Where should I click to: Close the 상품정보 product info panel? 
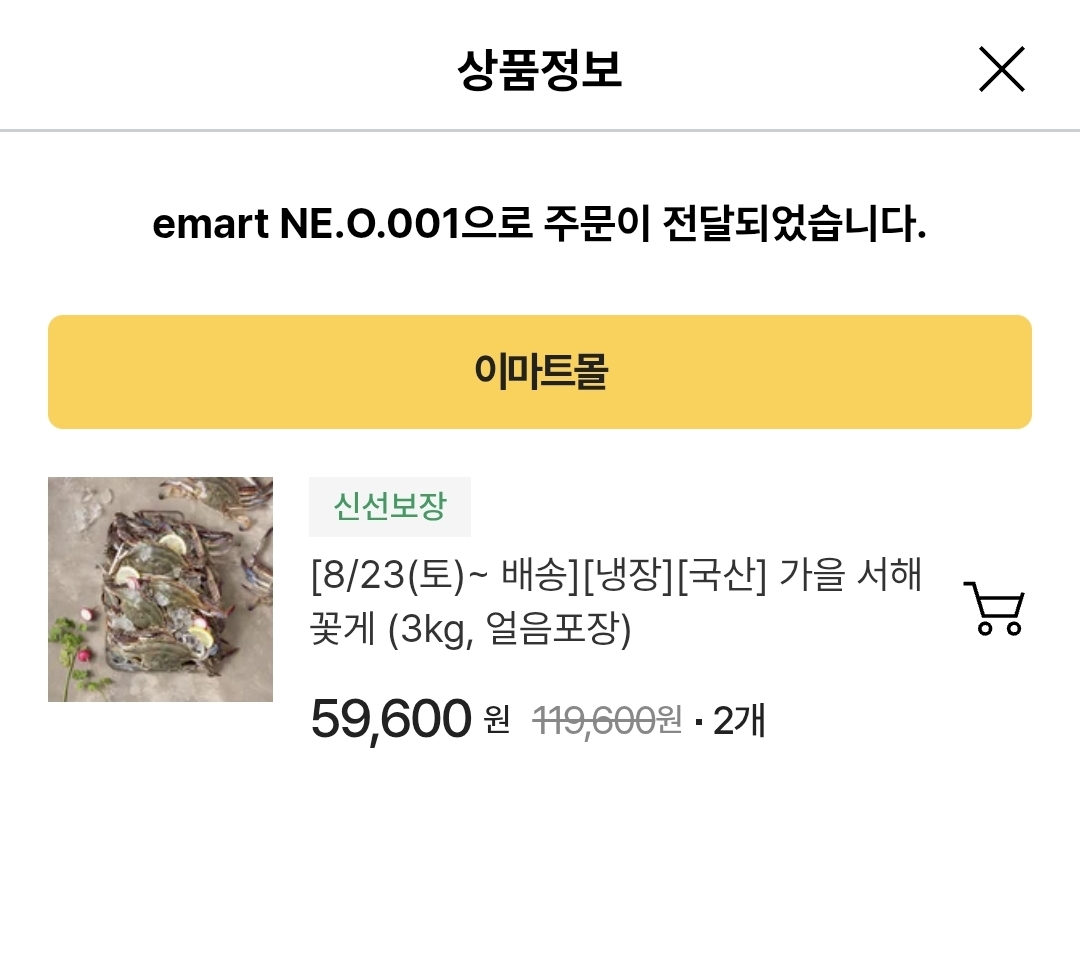tap(1001, 70)
